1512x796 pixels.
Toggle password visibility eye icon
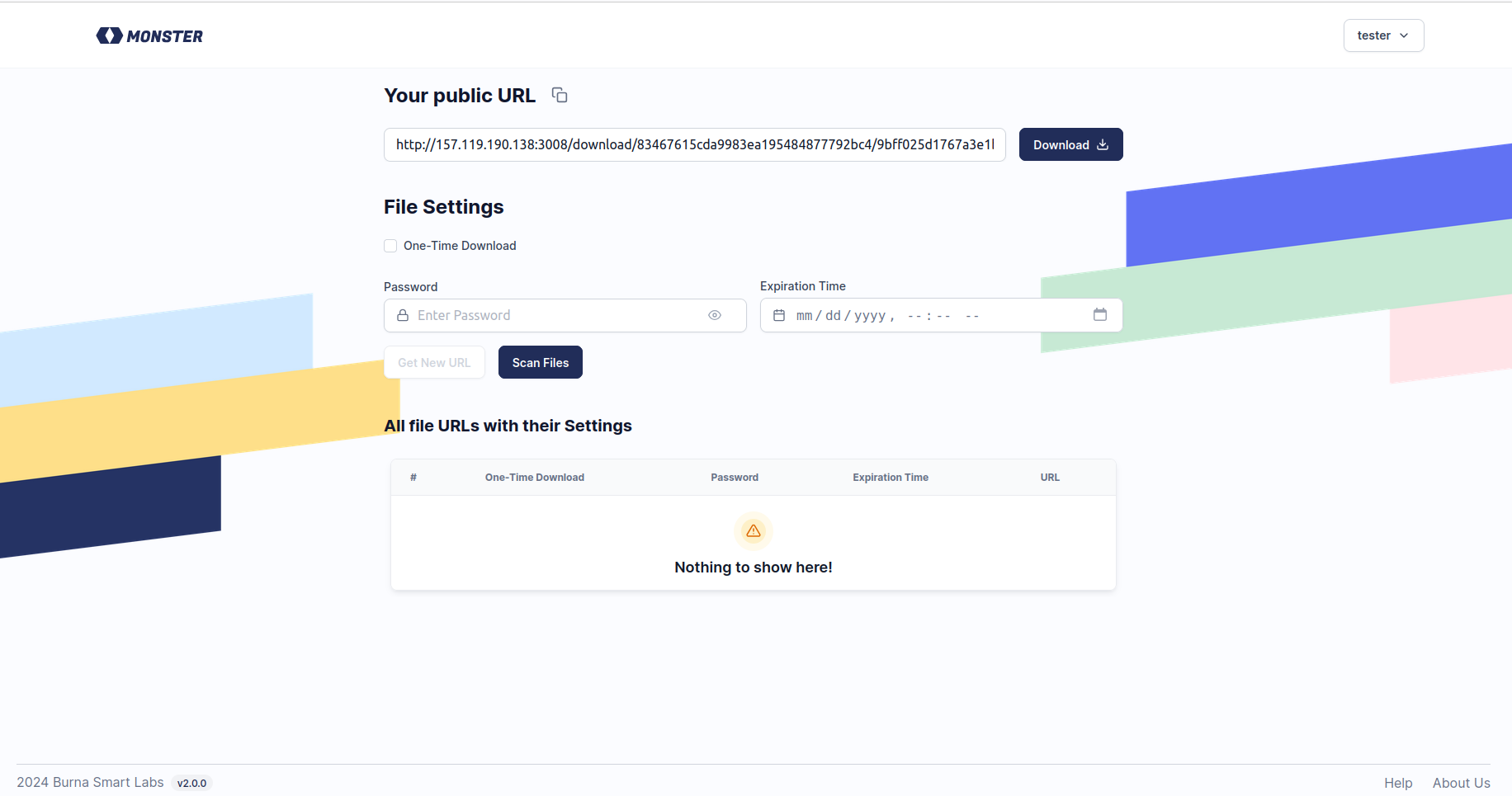tap(715, 315)
